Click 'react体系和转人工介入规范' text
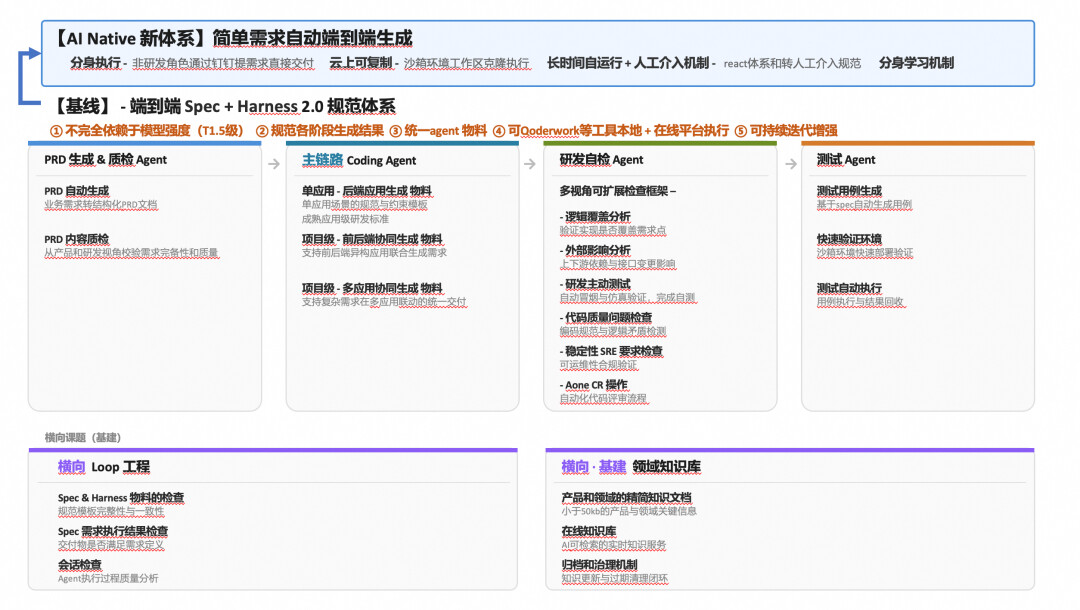 [x=792, y=63]
